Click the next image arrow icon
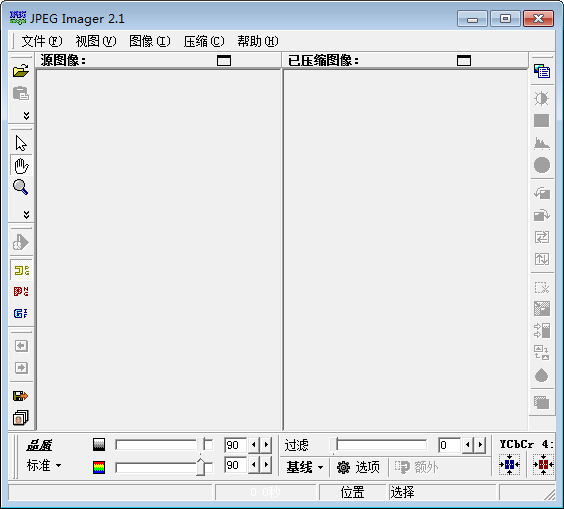 [21, 368]
